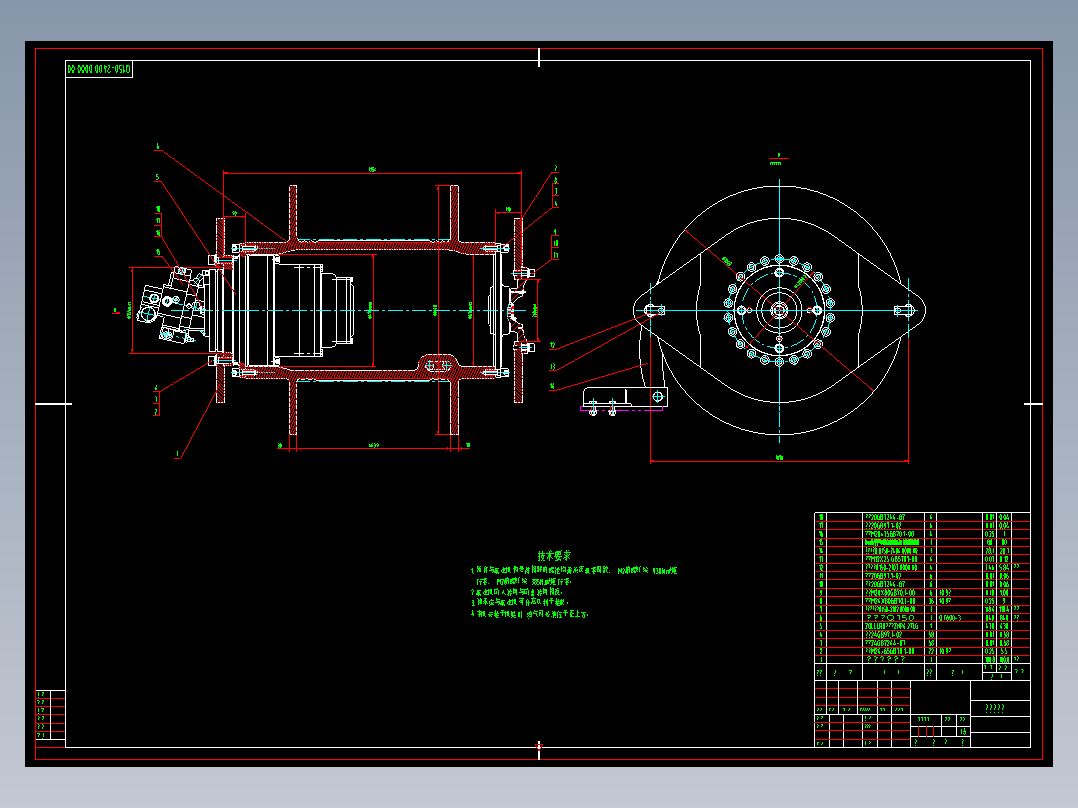Click the 技术要求 heading text
The image size is (1078, 808).
[x=554, y=556]
